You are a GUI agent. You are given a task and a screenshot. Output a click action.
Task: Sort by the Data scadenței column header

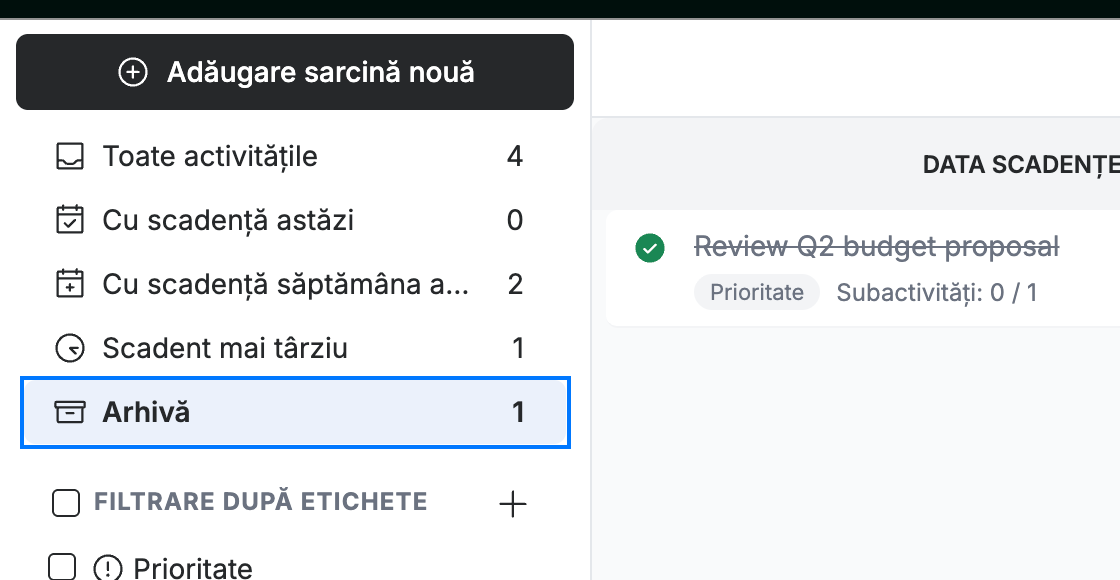[x=1021, y=165]
